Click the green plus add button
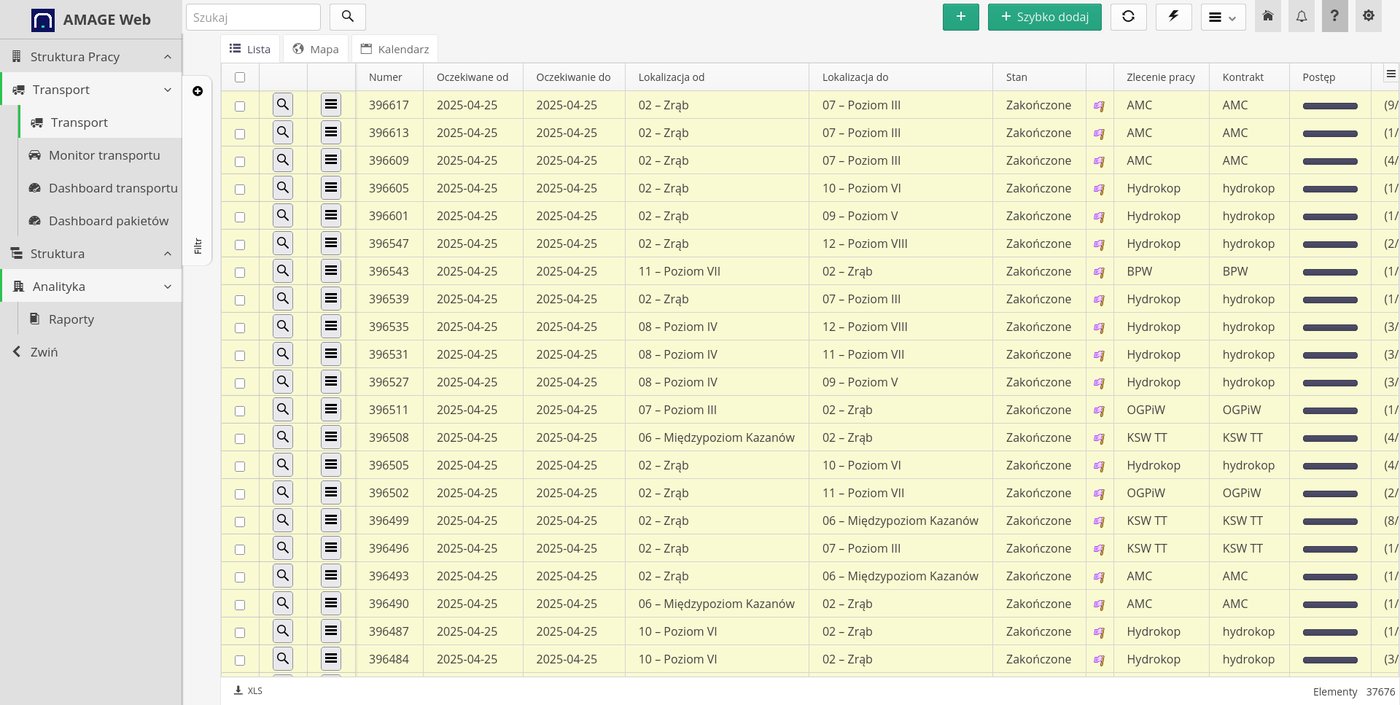 coord(961,17)
